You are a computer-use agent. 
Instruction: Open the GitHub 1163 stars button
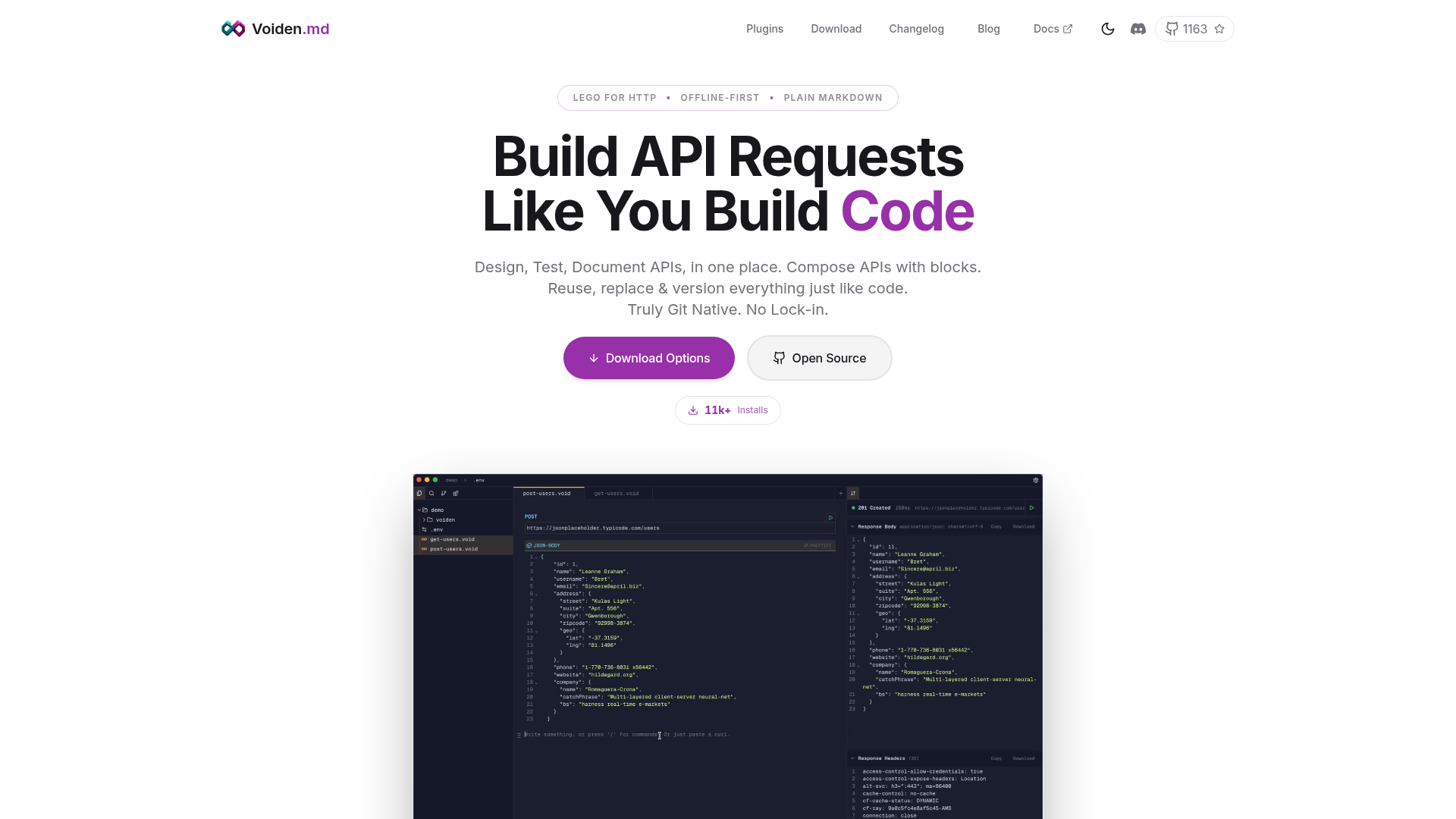pyautogui.click(x=1194, y=29)
